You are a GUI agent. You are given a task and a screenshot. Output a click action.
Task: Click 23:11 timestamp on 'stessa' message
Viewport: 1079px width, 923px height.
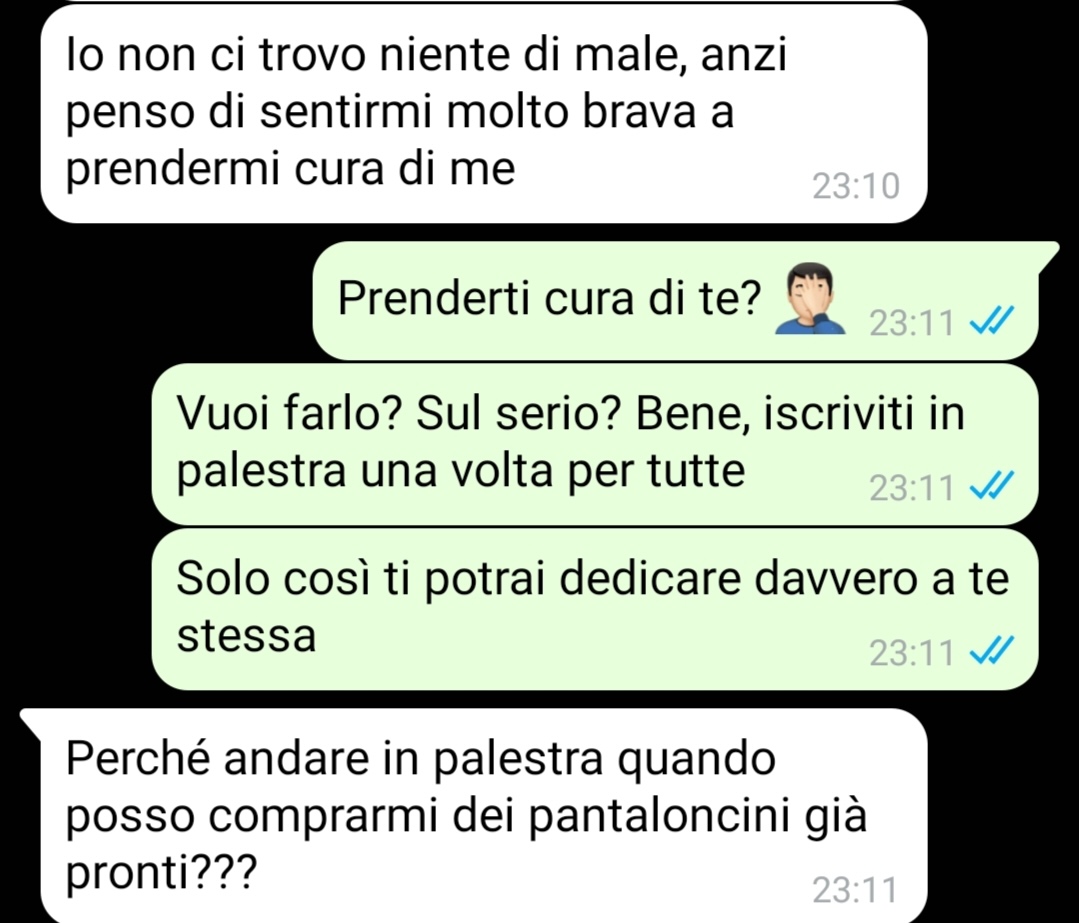pyautogui.click(x=912, y=652)
